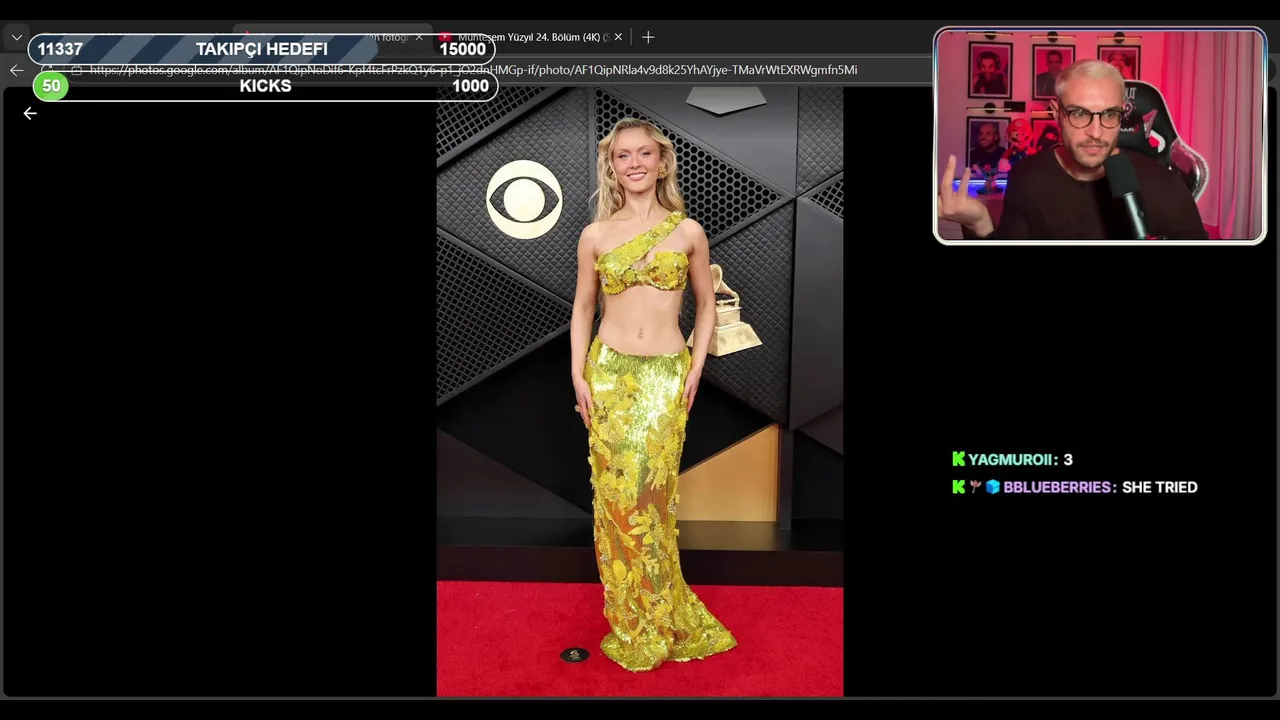
Task: Click the TAKIPÇI HEDEFI progress bar
Action: (x=262, y=50)
